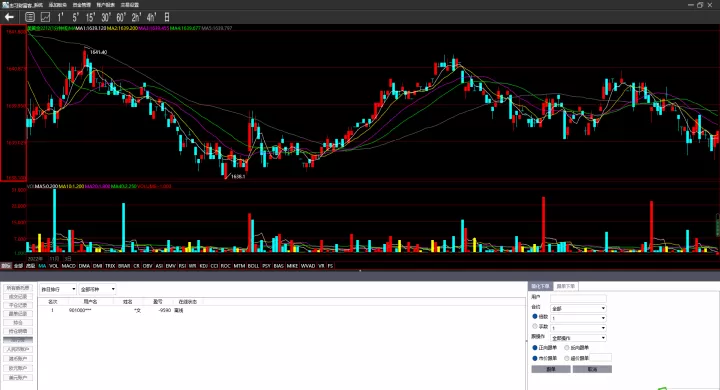Switch chart to 1' period
This screenshot has width=720, height=390.
(60, 17)
